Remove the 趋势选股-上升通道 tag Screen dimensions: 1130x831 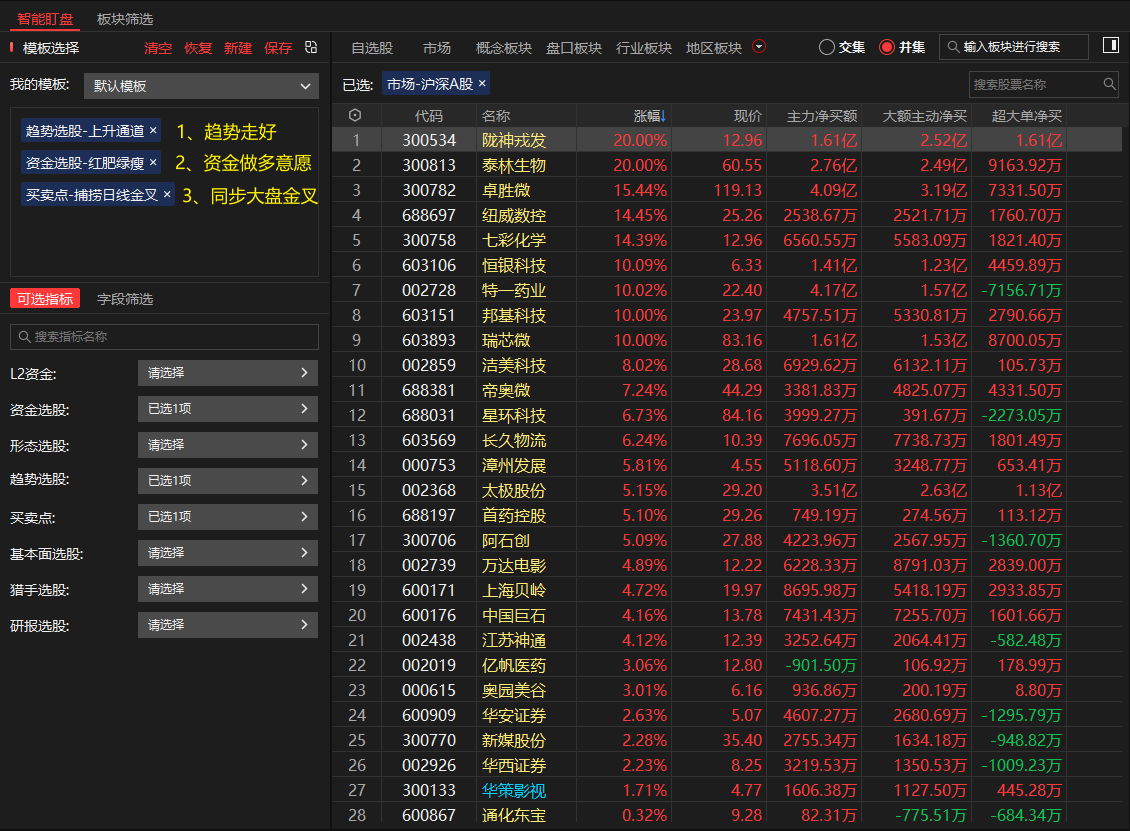click(x=153, y=130)
